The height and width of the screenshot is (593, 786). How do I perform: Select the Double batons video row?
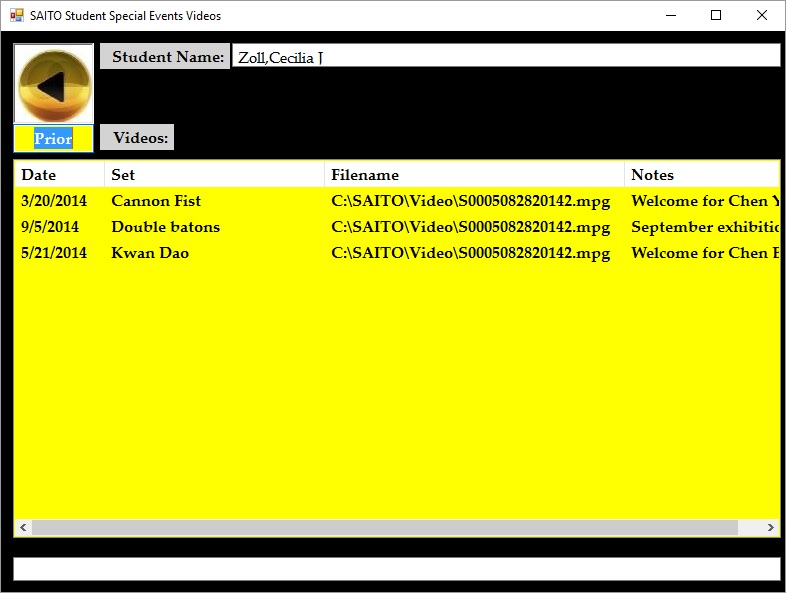pyautogui.click(x=165, y=227)
